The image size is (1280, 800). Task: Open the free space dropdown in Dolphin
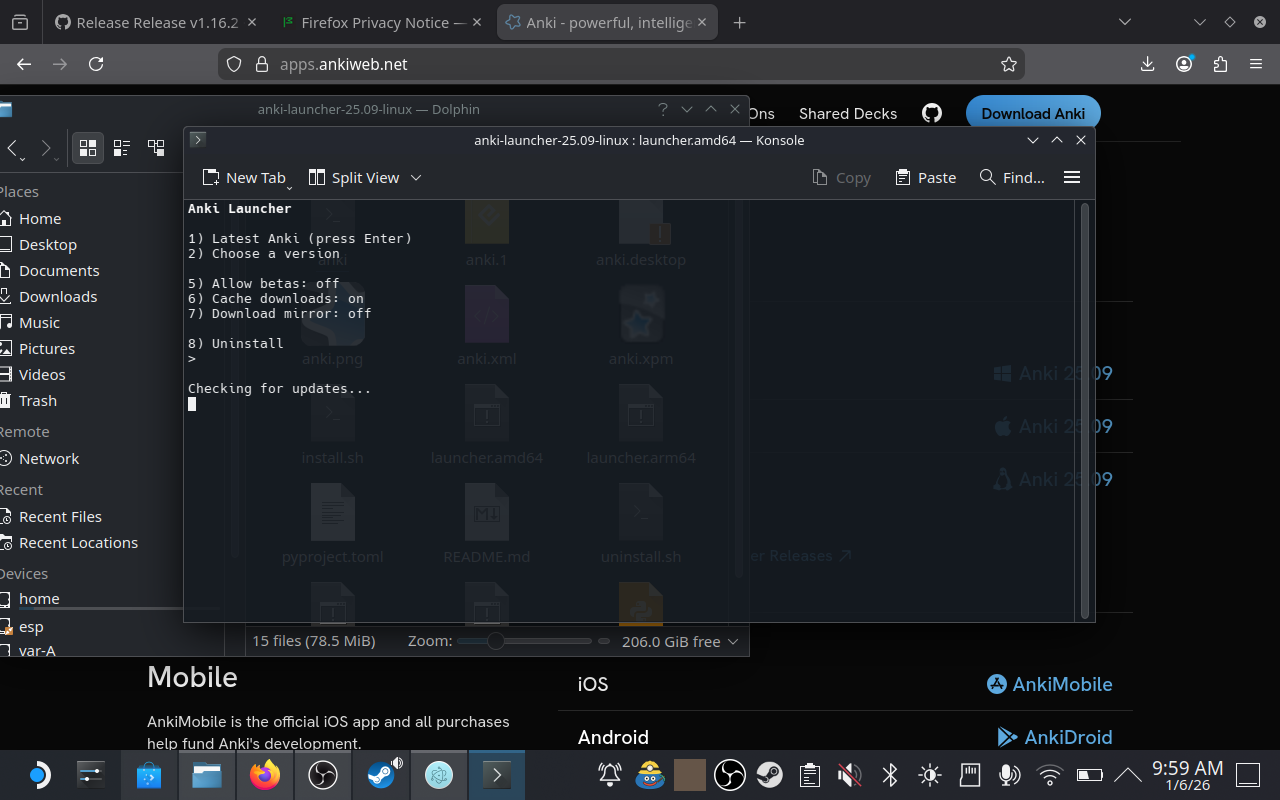tap(735, 641)
